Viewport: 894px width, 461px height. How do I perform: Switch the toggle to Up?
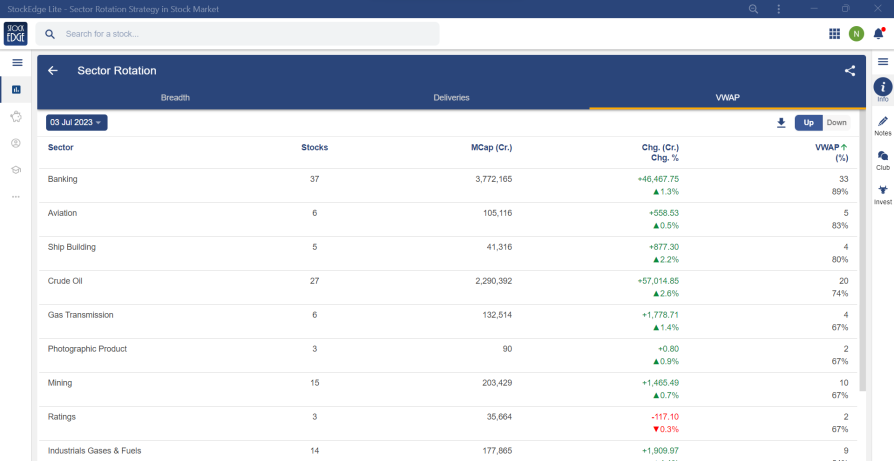(808, 123)
